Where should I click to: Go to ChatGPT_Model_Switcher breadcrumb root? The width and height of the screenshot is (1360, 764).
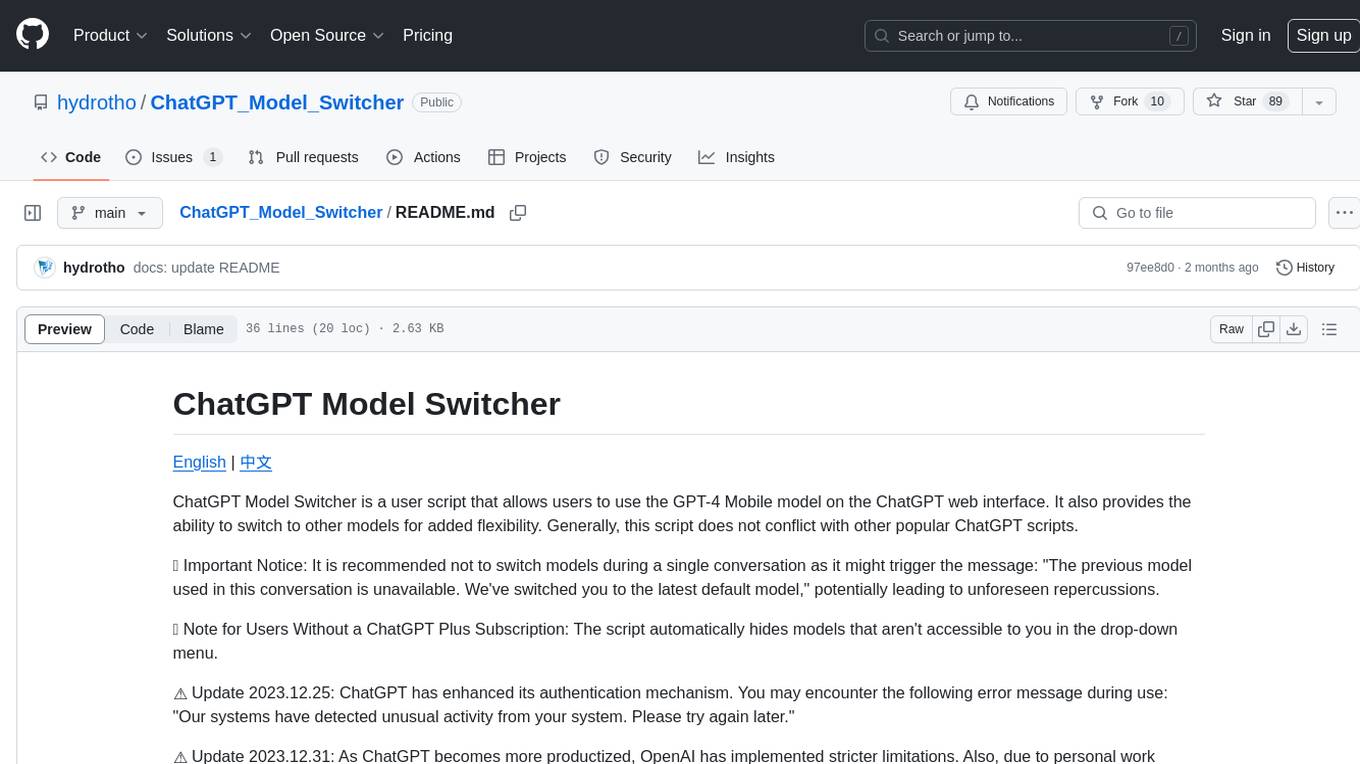click(281, 212)
